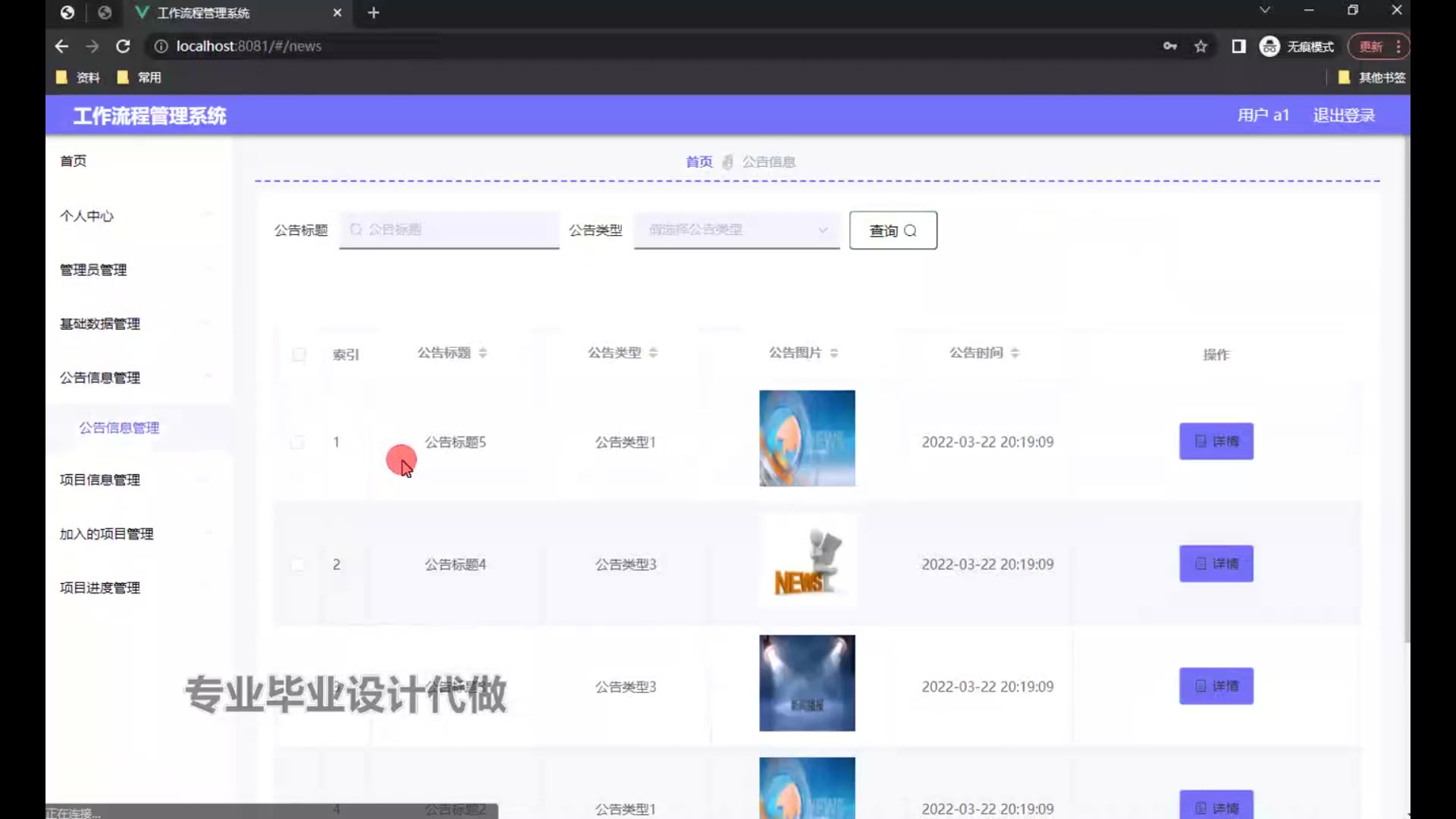Click the browser reload icon
The image size is (1456, 819).
coord(123,46)
